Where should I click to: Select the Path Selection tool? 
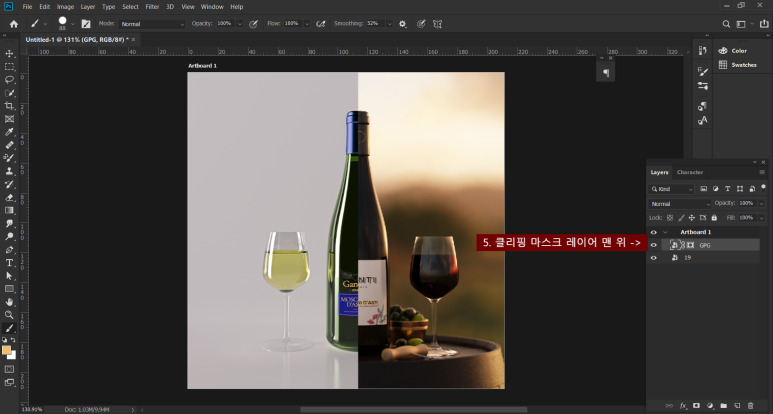[9, 276]
